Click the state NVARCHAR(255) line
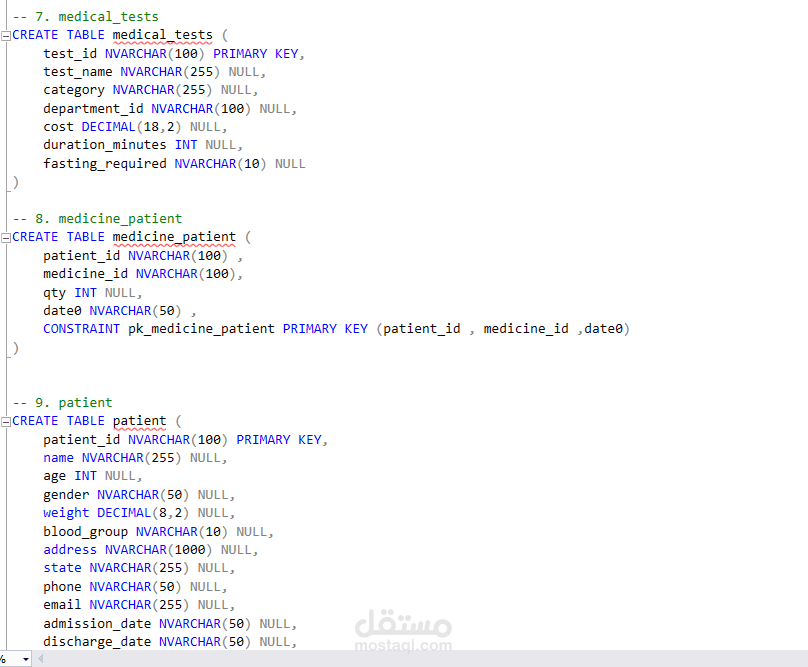This screenshot has height=667, width=808. click(139, 568)
